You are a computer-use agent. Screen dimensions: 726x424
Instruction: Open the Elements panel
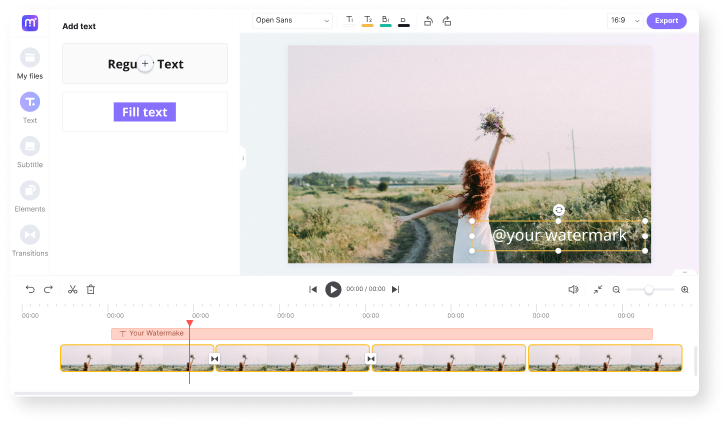(x=30, y=190)
